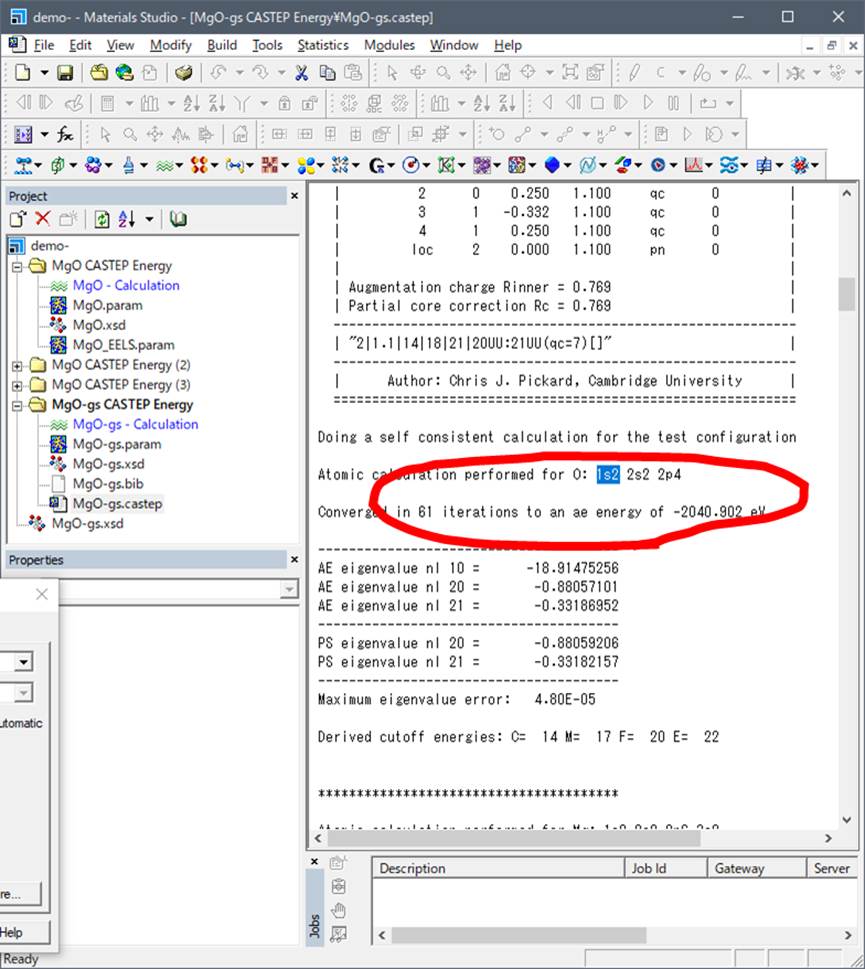Screen dimensions: 865x969
Task: Open the first modules toolbar icon, Adsorption Locator
Action: pyautogui.click(x=23, y=165)
